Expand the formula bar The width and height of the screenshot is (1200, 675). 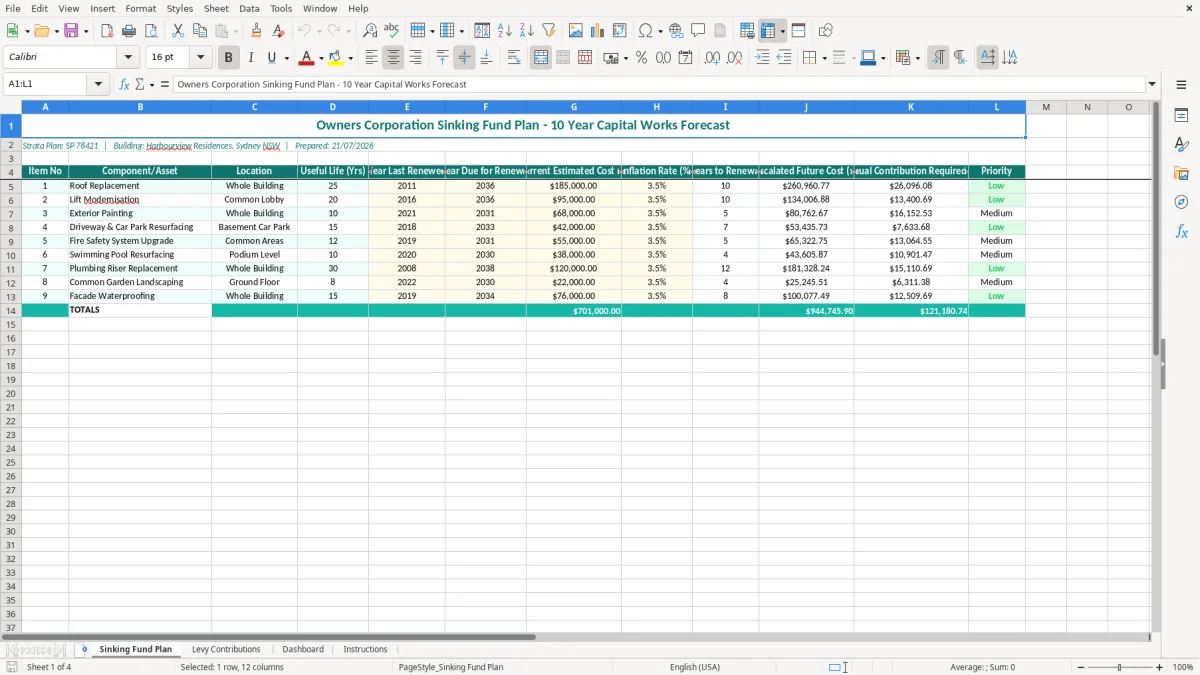coord(1152,85)
